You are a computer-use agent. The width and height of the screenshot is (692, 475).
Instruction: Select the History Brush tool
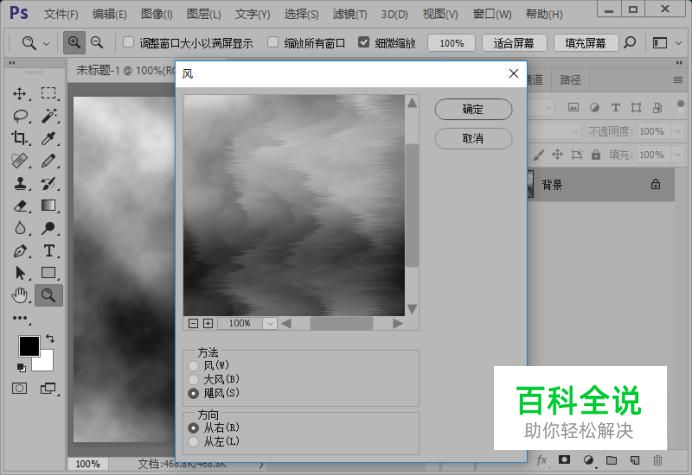[x=49, y=183]
